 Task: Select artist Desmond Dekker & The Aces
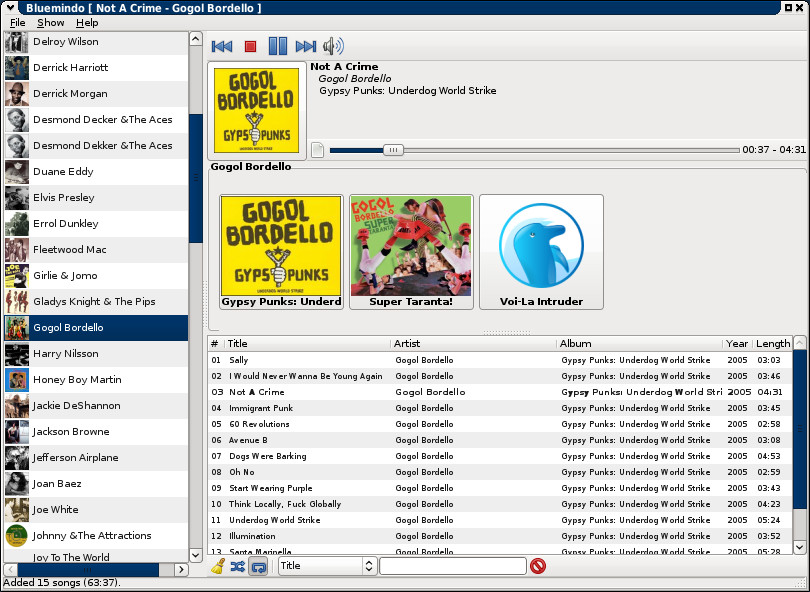coord(96,146)
